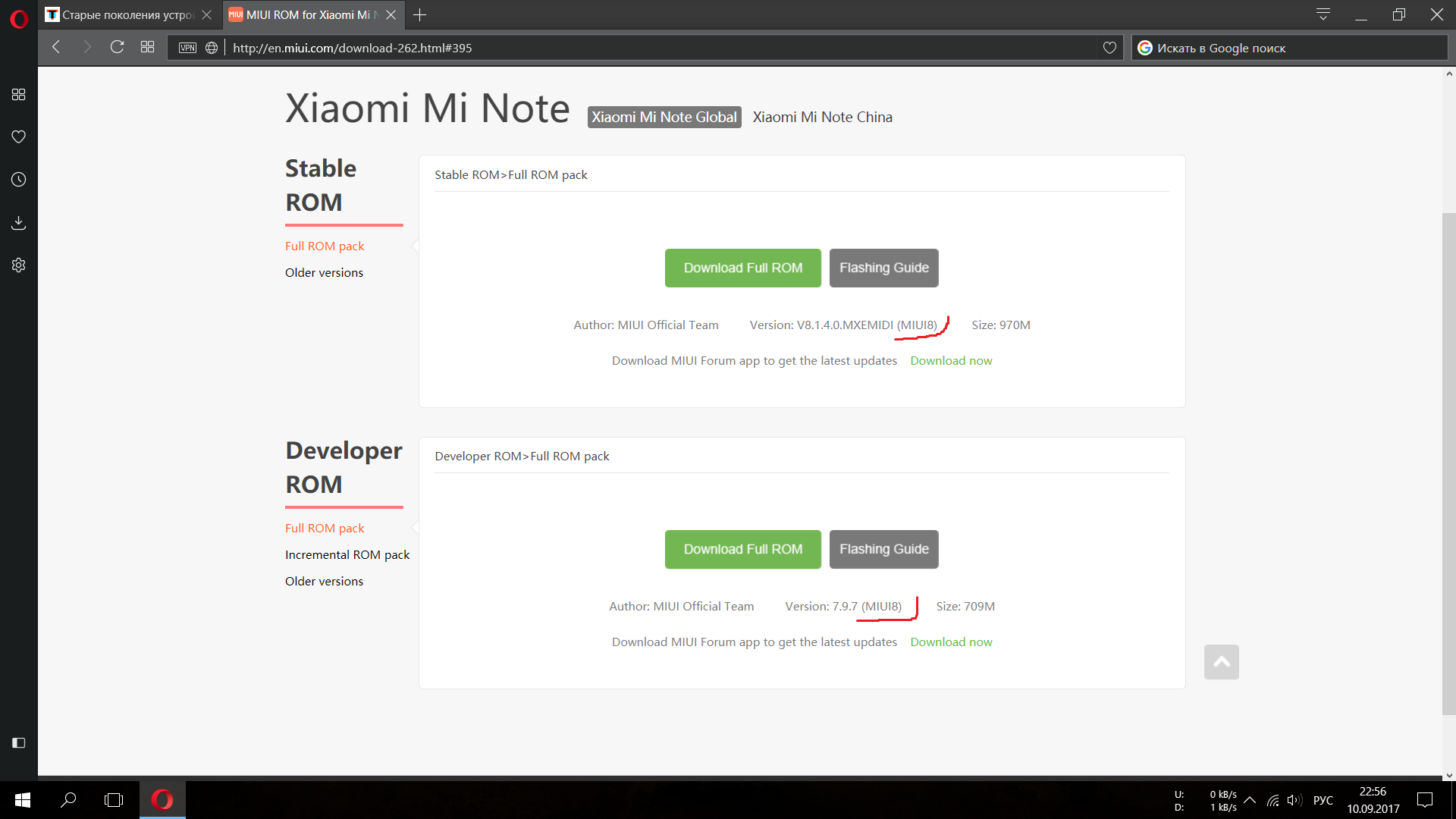1456x819 pixels.
Task: Switch input language РУС
Action: [1323, 800]
